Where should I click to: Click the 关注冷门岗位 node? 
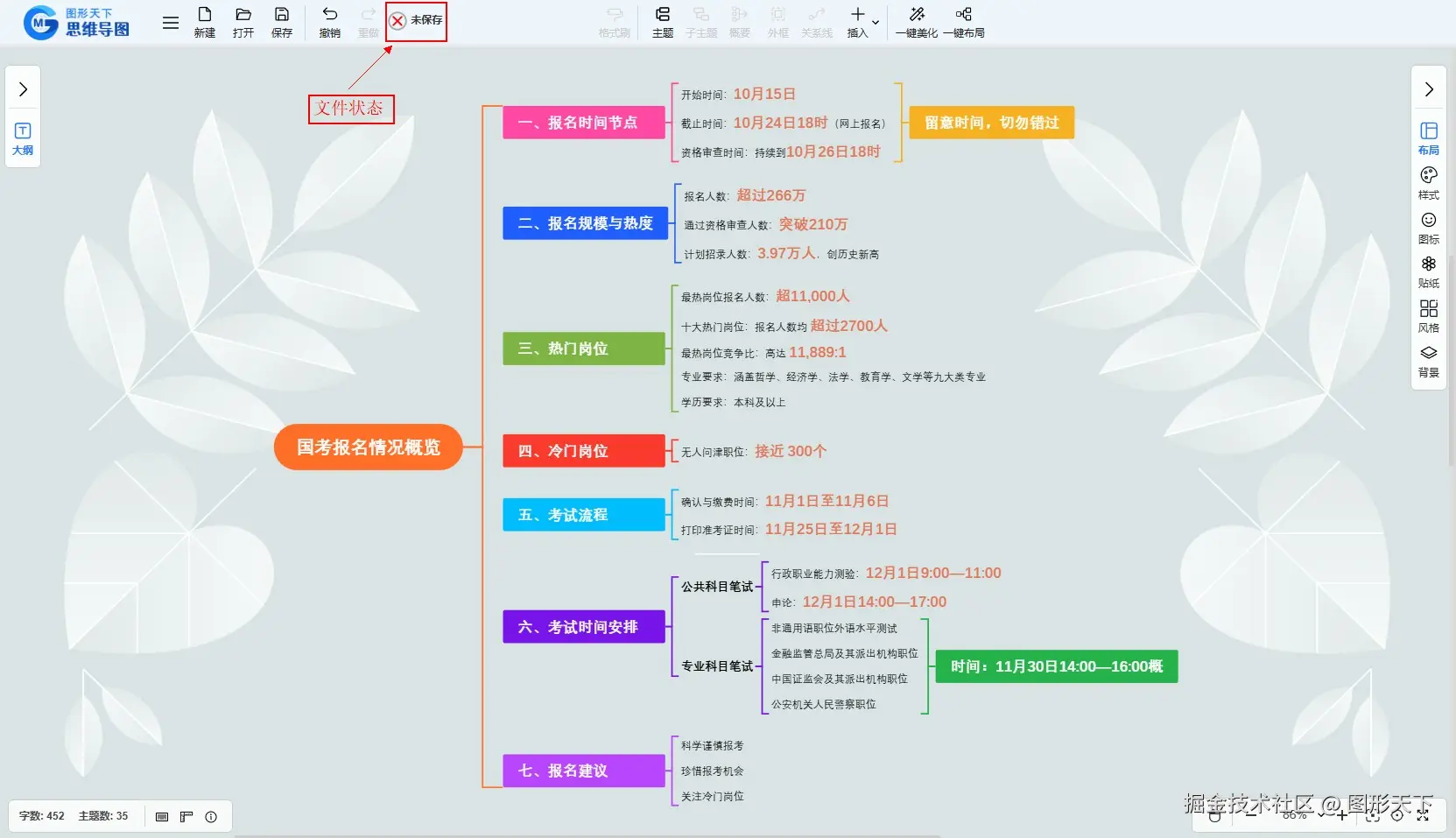713,796
